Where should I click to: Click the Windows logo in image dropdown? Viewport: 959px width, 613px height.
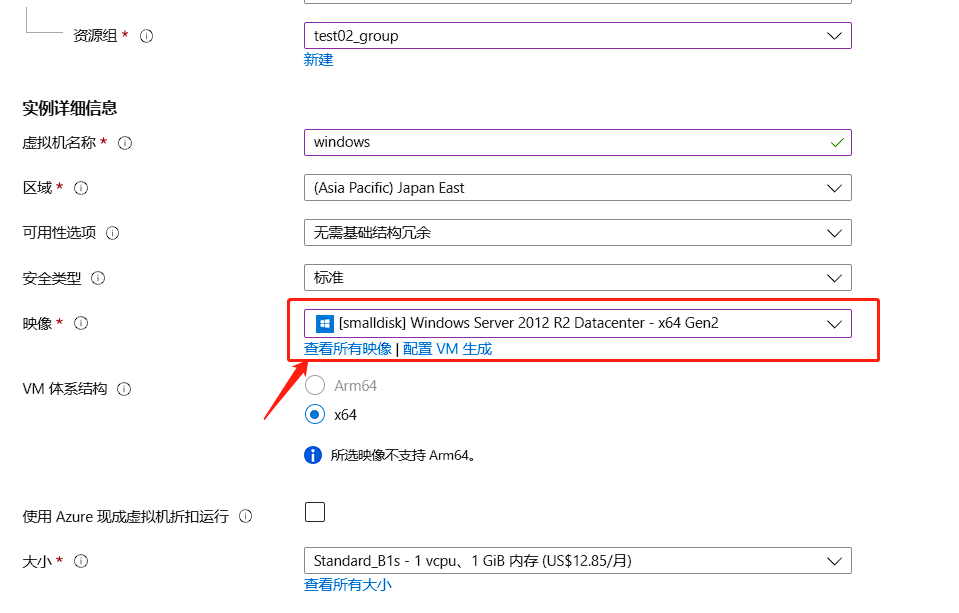point(324,324)
